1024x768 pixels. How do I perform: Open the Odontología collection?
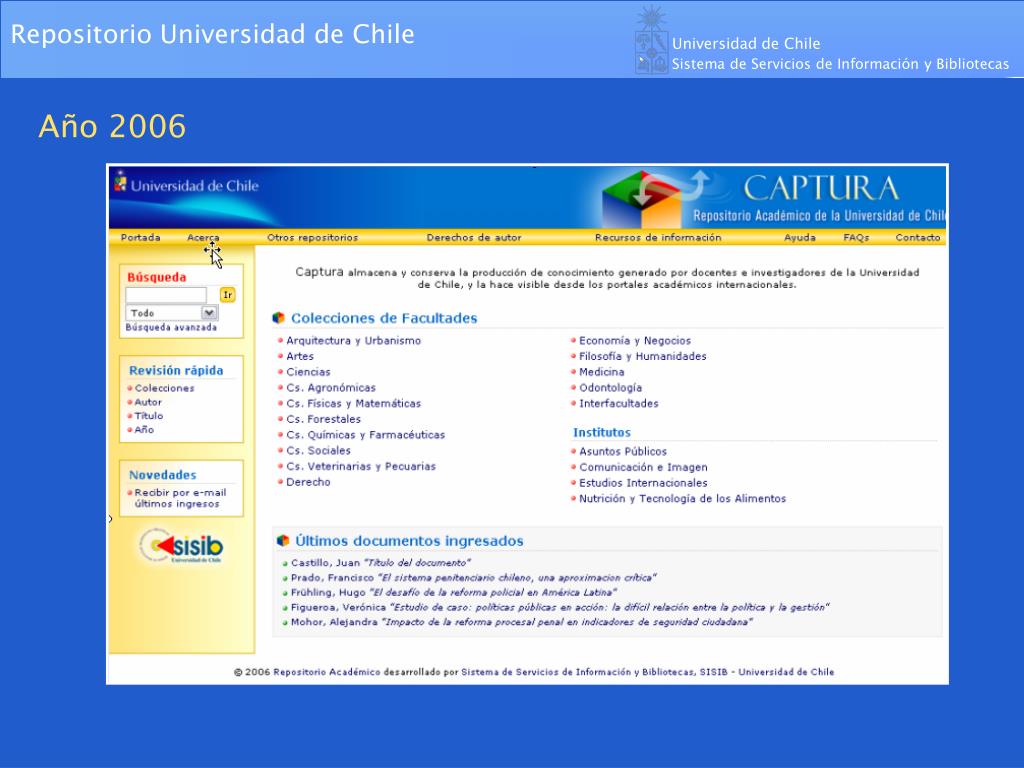611,388
